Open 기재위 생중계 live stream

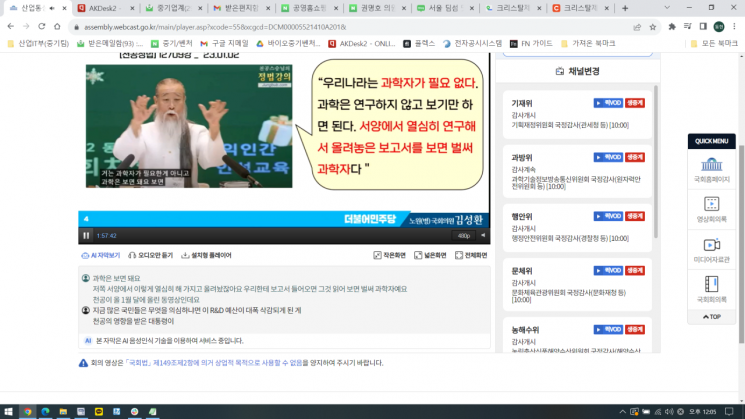(635, 103)
